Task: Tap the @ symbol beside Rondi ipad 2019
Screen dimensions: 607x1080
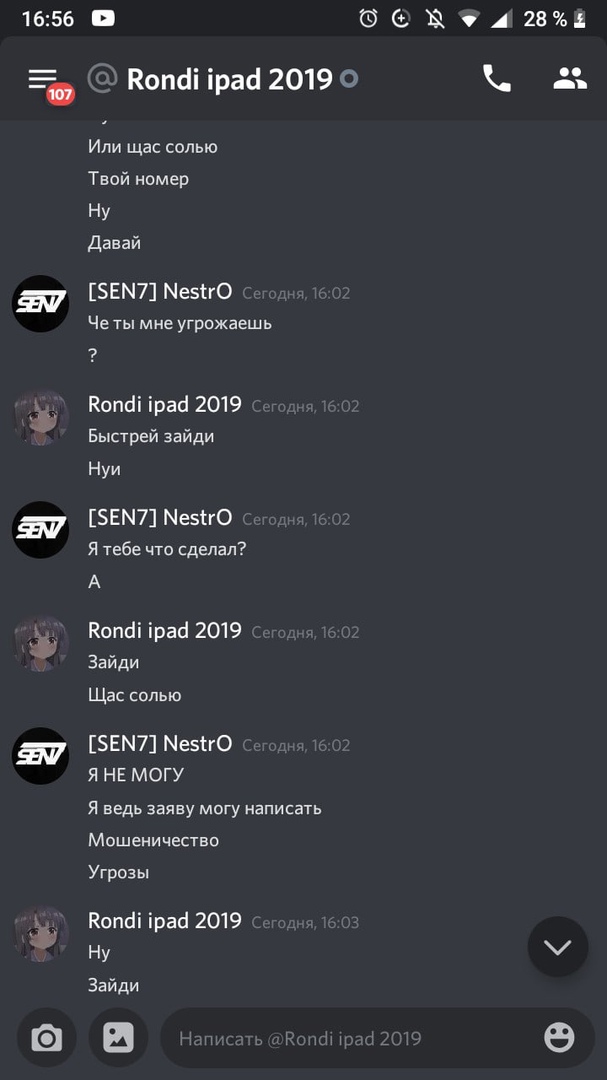Action: pyautogui.click(x=103, y=79)
